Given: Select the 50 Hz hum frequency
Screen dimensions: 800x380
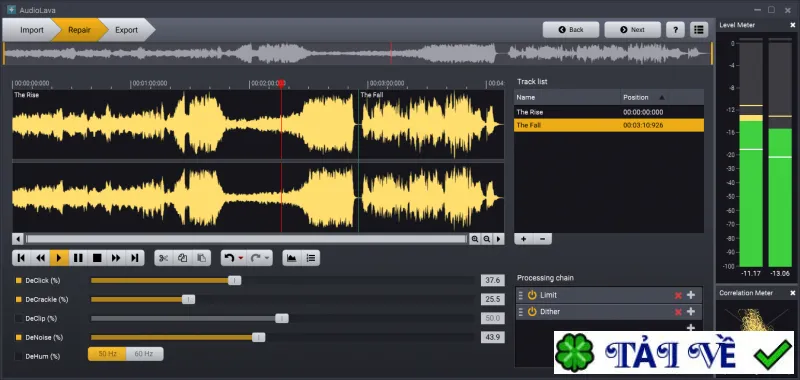Looking at the screenshot, I should [107, 354].
